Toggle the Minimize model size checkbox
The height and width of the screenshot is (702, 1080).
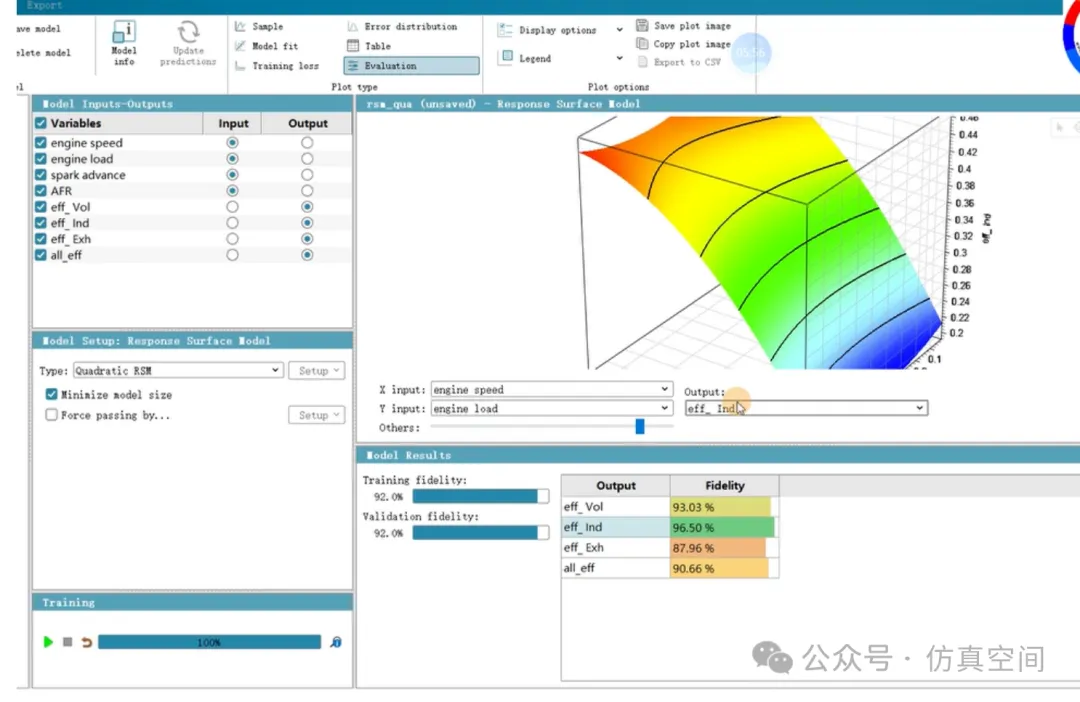tap(52, 395)
